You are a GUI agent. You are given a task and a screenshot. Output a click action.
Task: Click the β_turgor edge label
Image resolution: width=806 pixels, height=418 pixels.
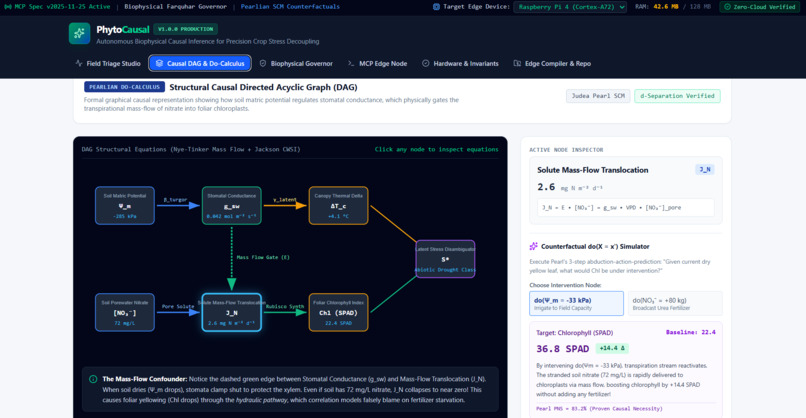pyautogui.click(x=175, y=199)
